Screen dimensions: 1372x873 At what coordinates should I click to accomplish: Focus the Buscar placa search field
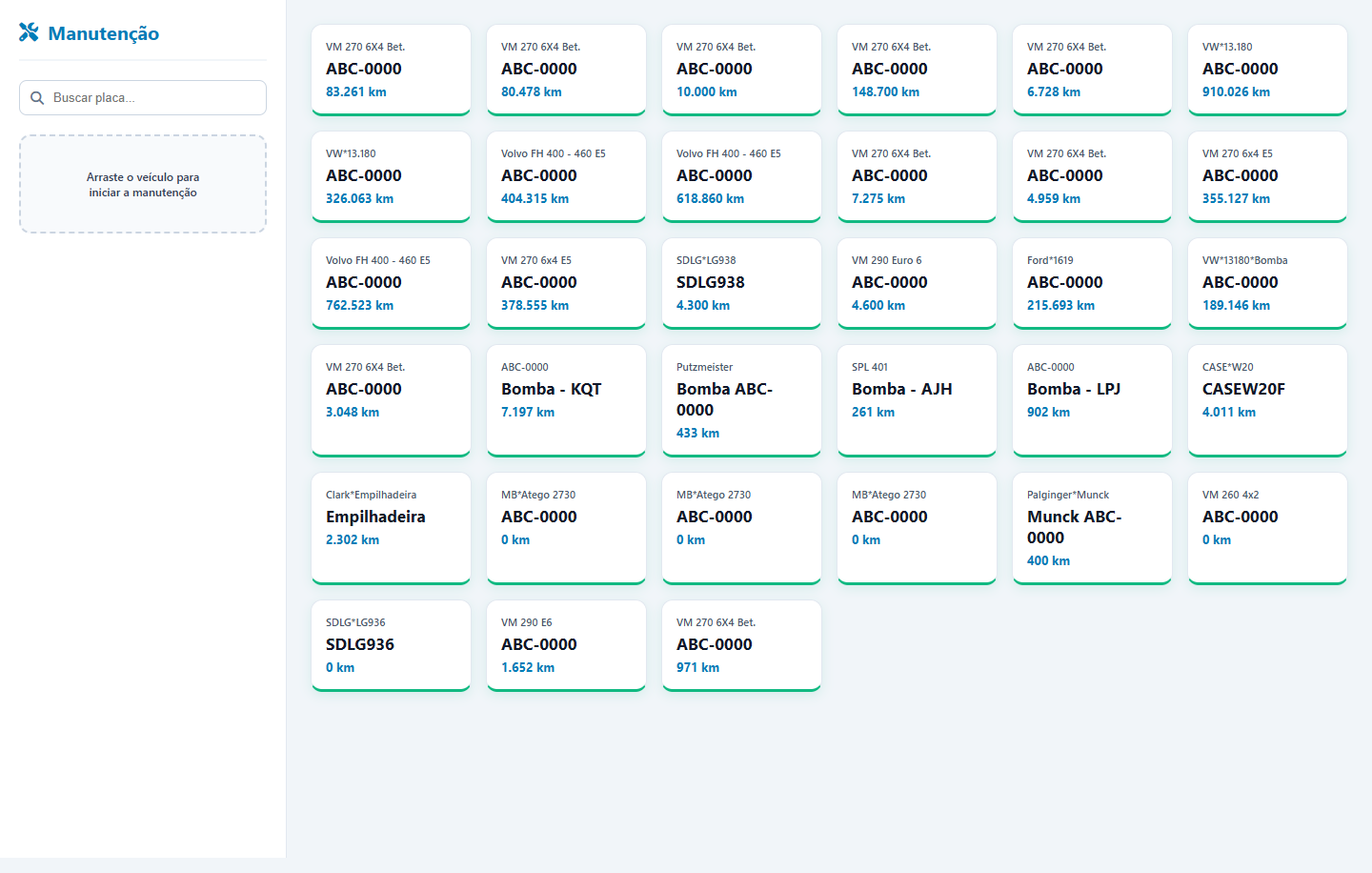[143, 98]
